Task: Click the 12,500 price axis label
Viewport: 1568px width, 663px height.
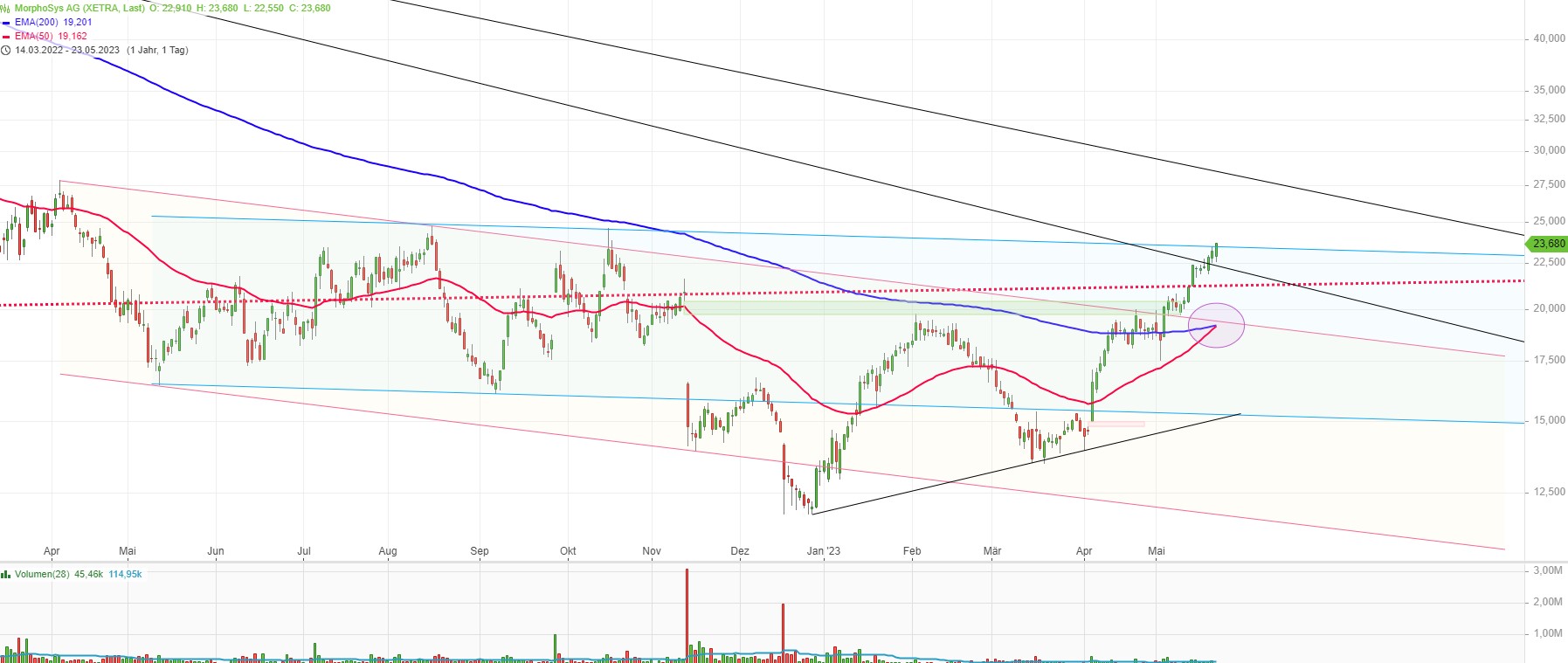Action: click(1549, 492)
